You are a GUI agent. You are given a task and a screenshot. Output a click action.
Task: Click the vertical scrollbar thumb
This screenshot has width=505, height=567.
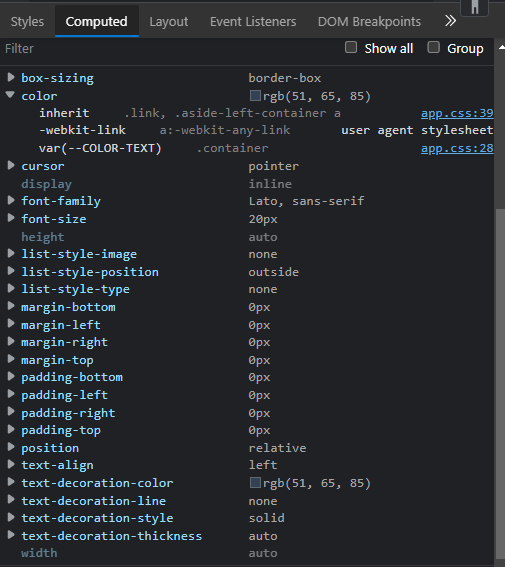click(x=500, y=383)
